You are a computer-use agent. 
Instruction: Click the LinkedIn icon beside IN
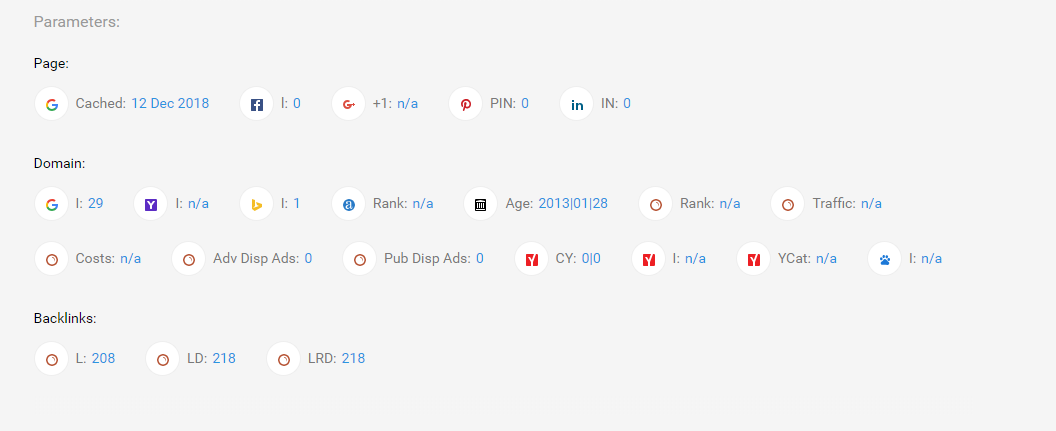(x=576, y=104)
